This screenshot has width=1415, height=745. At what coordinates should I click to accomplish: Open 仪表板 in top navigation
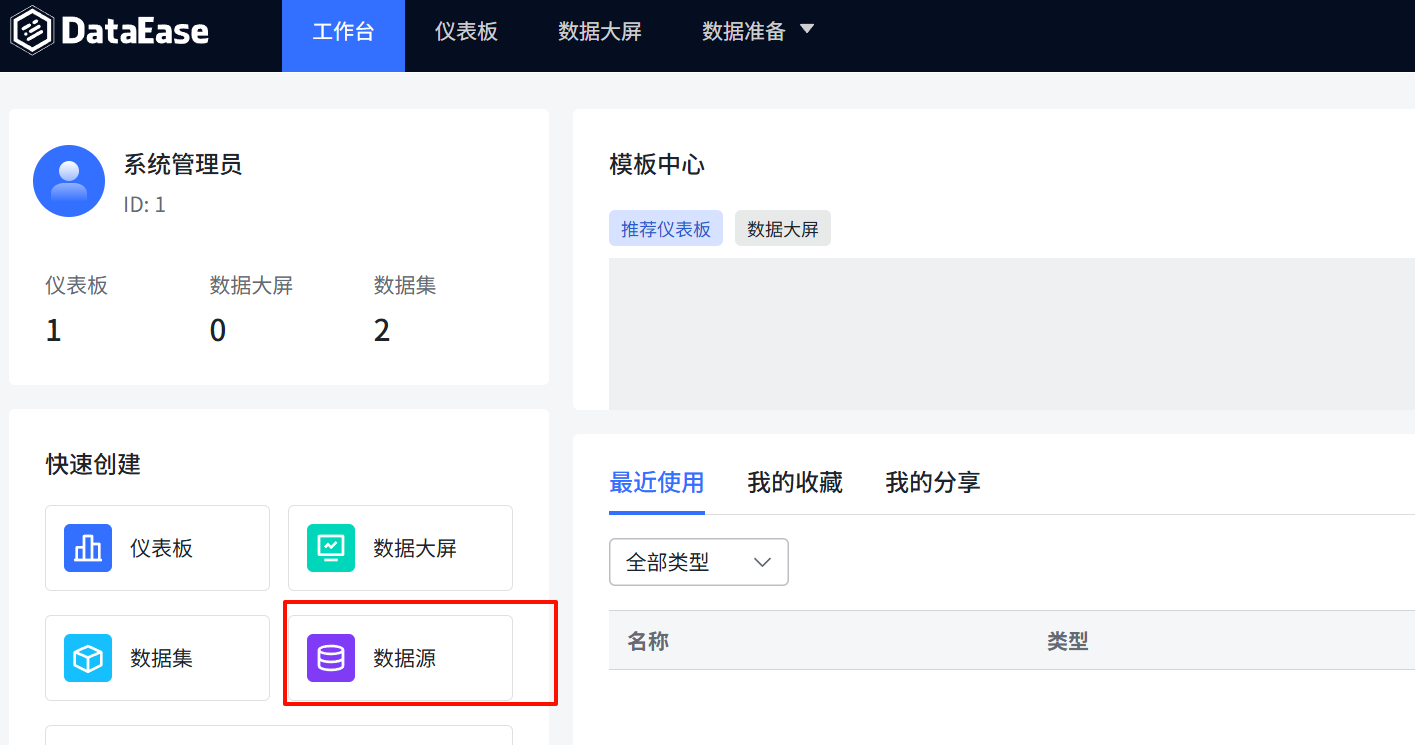466,32
